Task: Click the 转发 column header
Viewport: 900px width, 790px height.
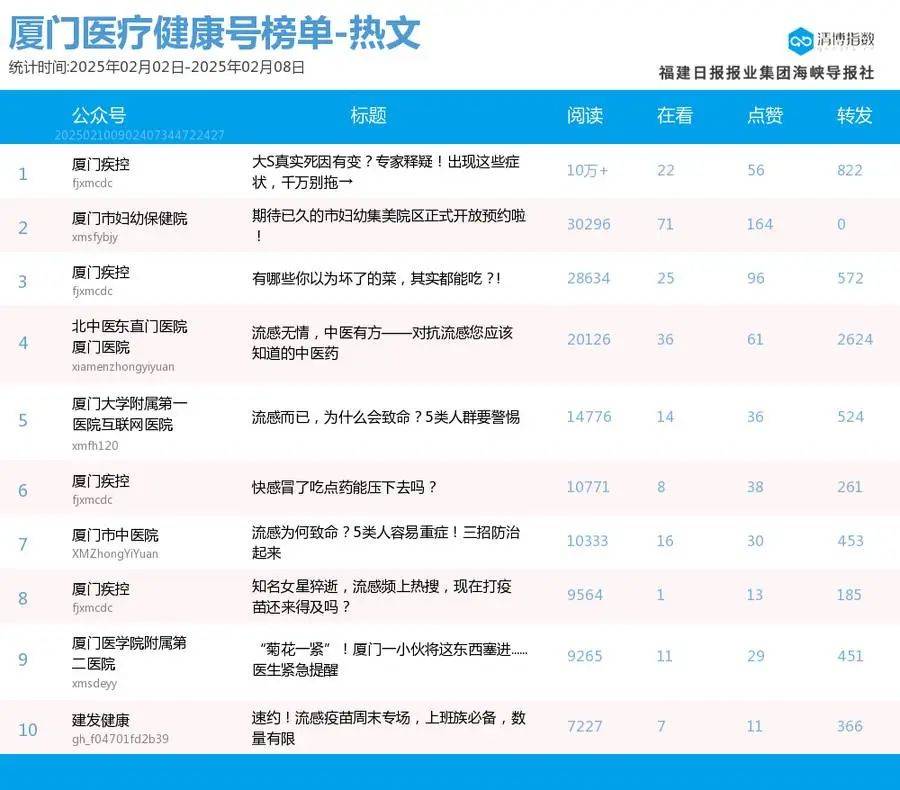Action: tap(855, 115)
